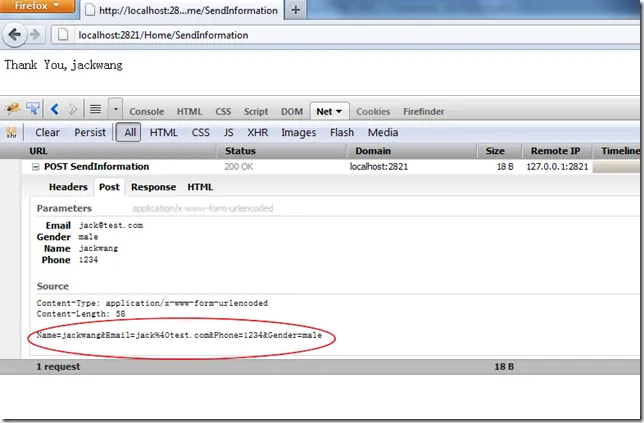
Task: Click the page icon in the address bar
Action: pos(63,35)
